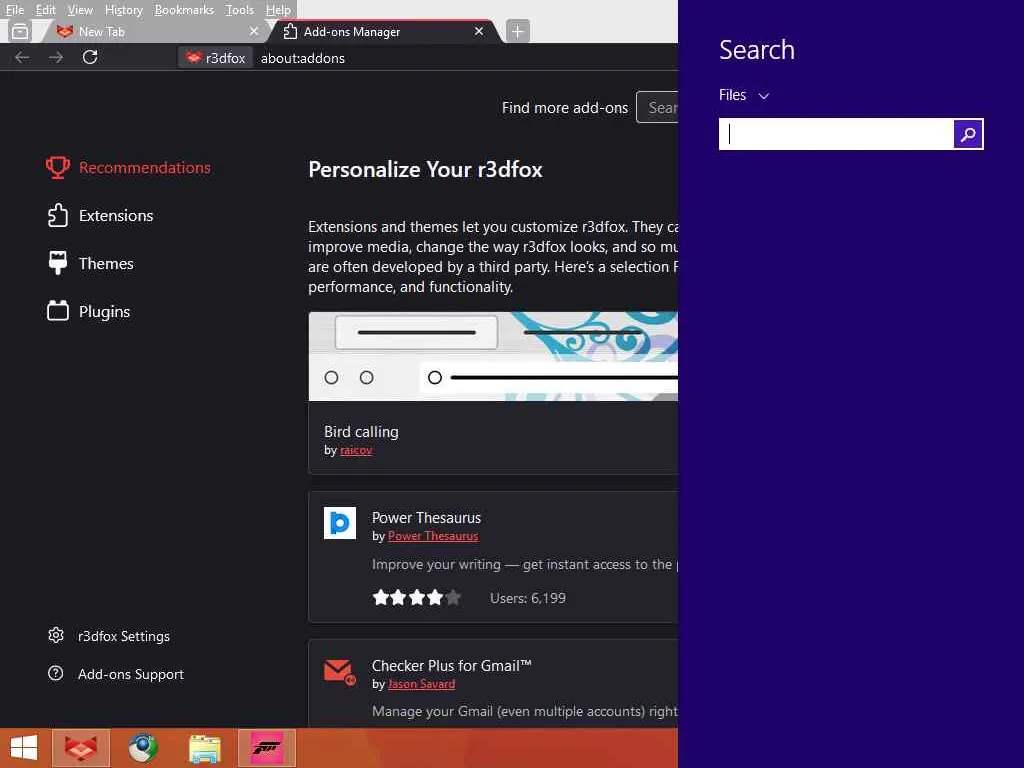Open raicov author link
Screen dimensions: 1024x768
click(x=356, y=450)
